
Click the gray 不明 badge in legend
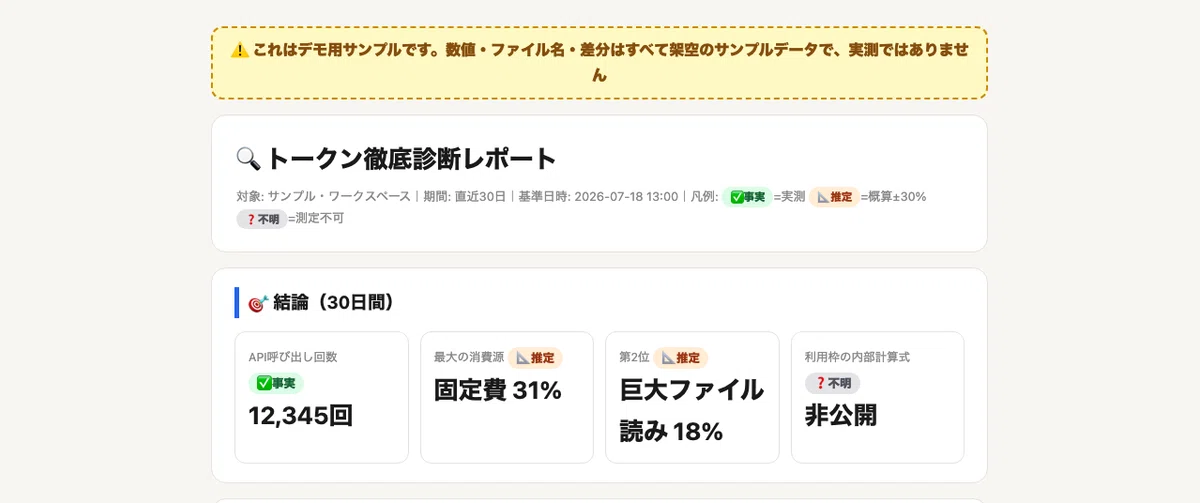[262, 218]
